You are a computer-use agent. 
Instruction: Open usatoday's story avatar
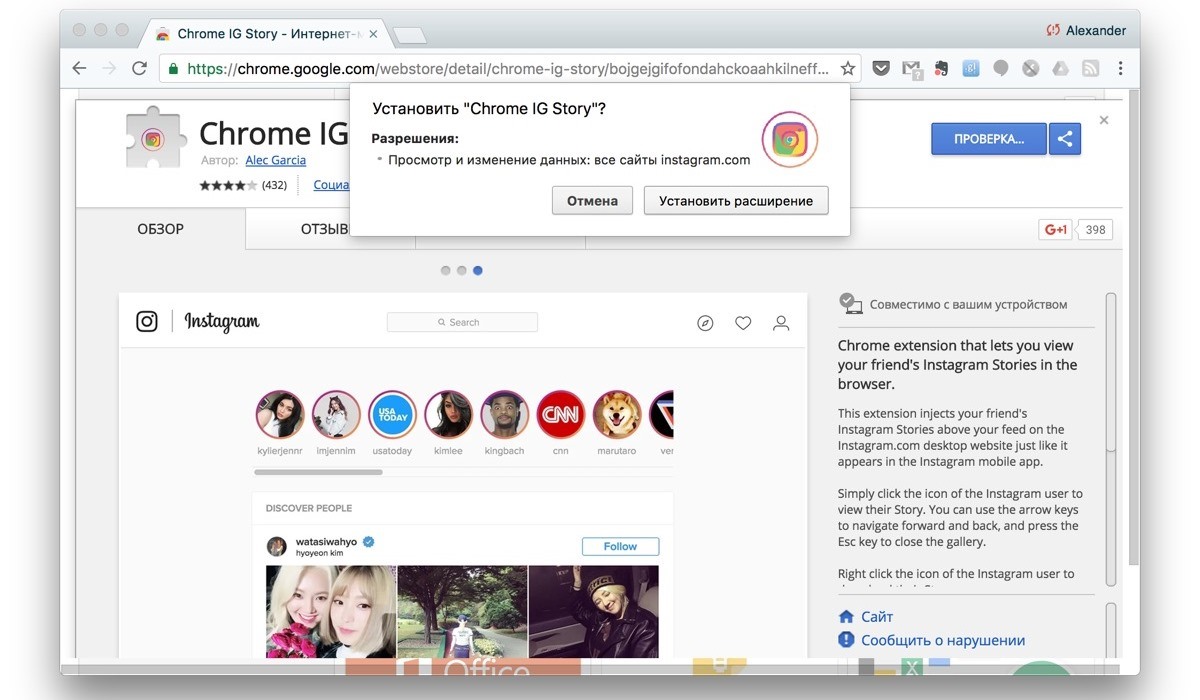click(392, 414)
